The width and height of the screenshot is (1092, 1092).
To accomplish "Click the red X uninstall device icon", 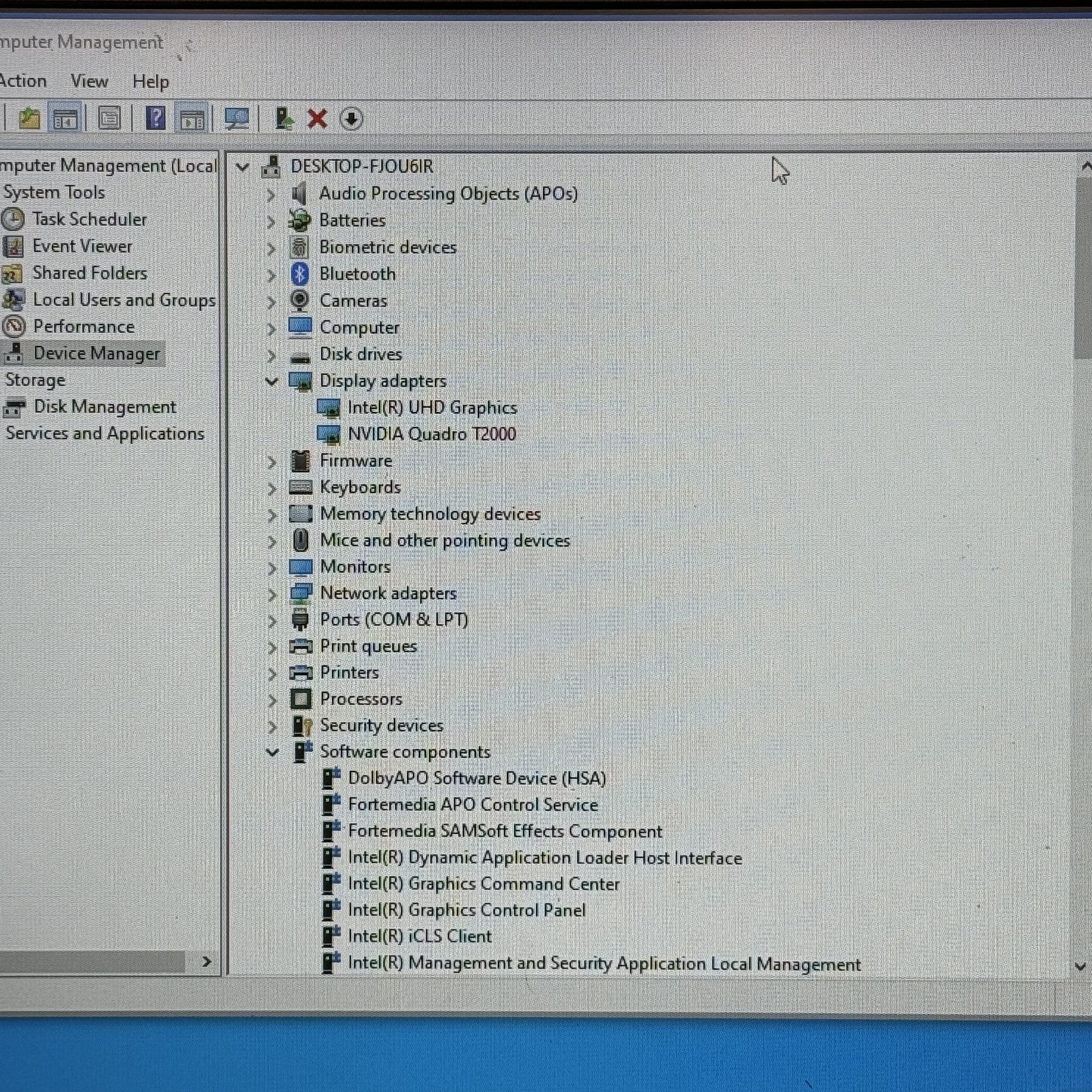I will click(x=317, y=119).
